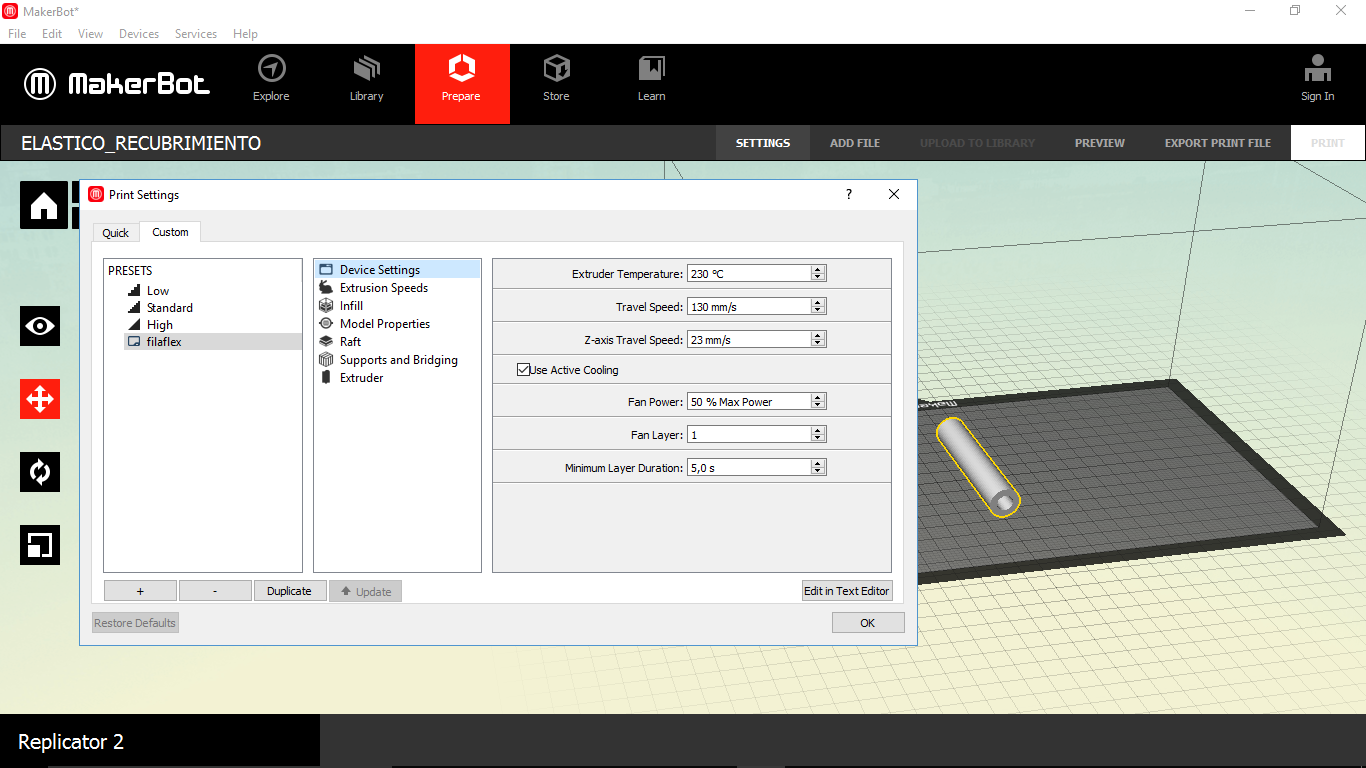Open the Store cube icon
1366x768 pixels.
[x=556, y=68]
